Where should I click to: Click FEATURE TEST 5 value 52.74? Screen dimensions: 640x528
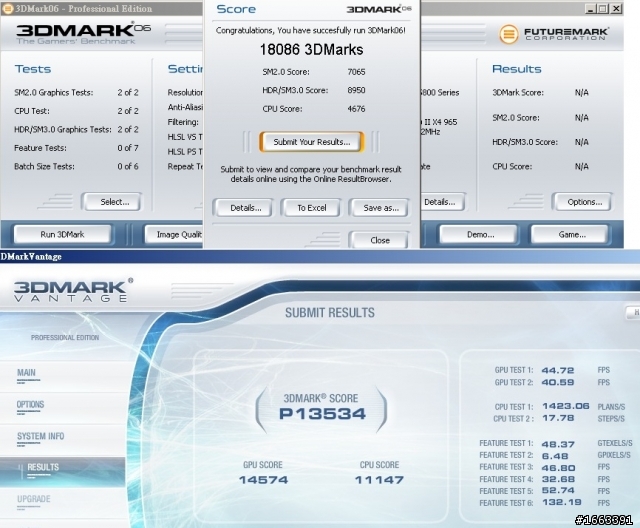558,490
